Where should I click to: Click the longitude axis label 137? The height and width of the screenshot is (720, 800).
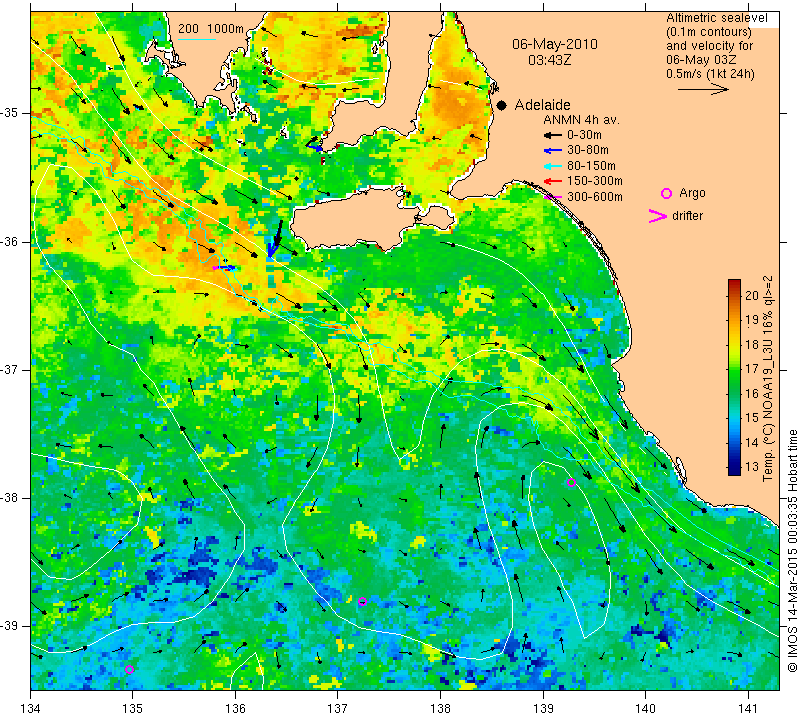coord(338,709)
